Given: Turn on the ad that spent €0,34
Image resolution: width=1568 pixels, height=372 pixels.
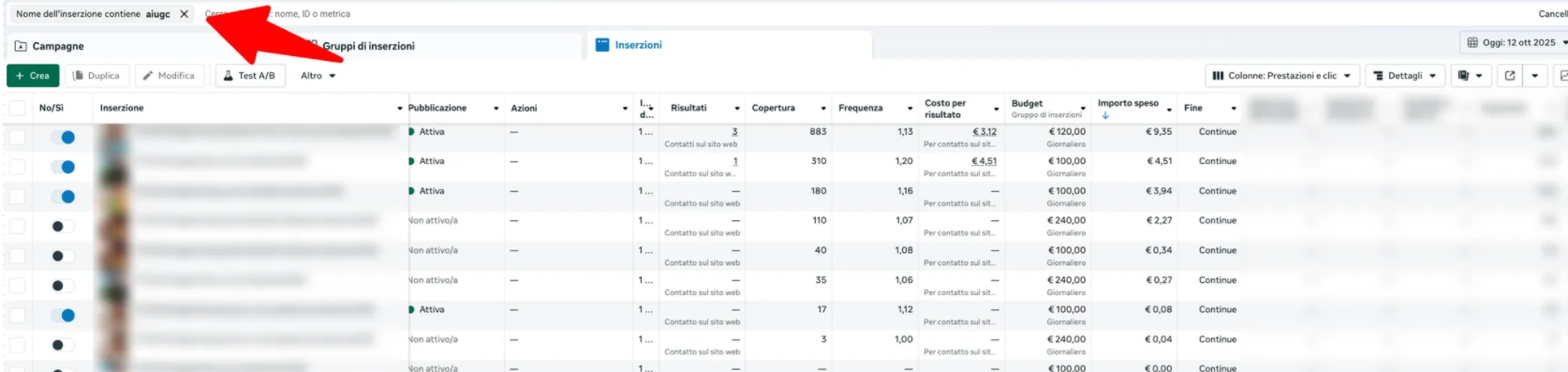Looking at the screenshot, I should [63, 256].
